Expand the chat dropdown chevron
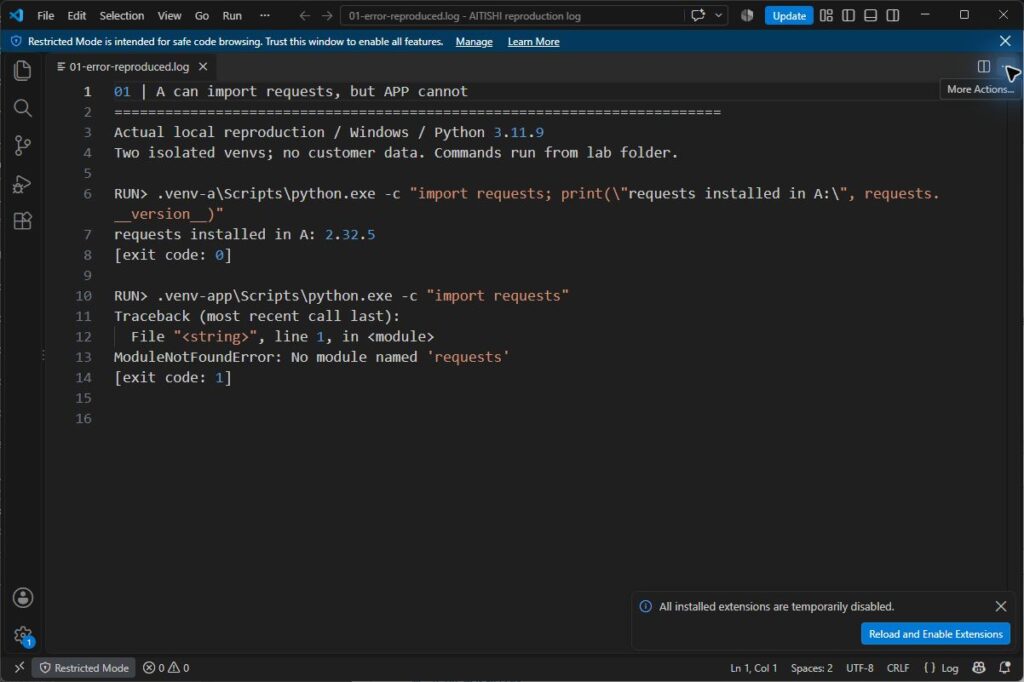Screen dimensions: 1024x682 click(718, 15)
